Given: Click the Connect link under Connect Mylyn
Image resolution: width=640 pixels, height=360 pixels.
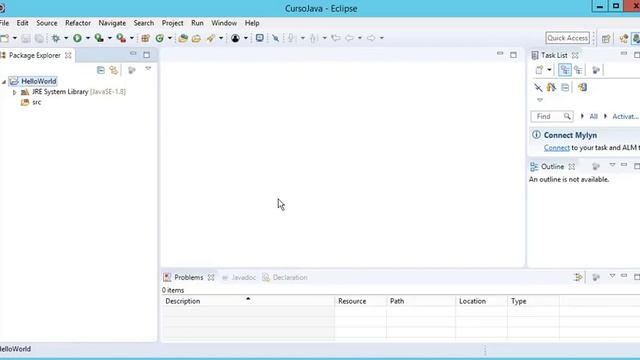Looking at the screenshot, I should click(x=557, y=148).
